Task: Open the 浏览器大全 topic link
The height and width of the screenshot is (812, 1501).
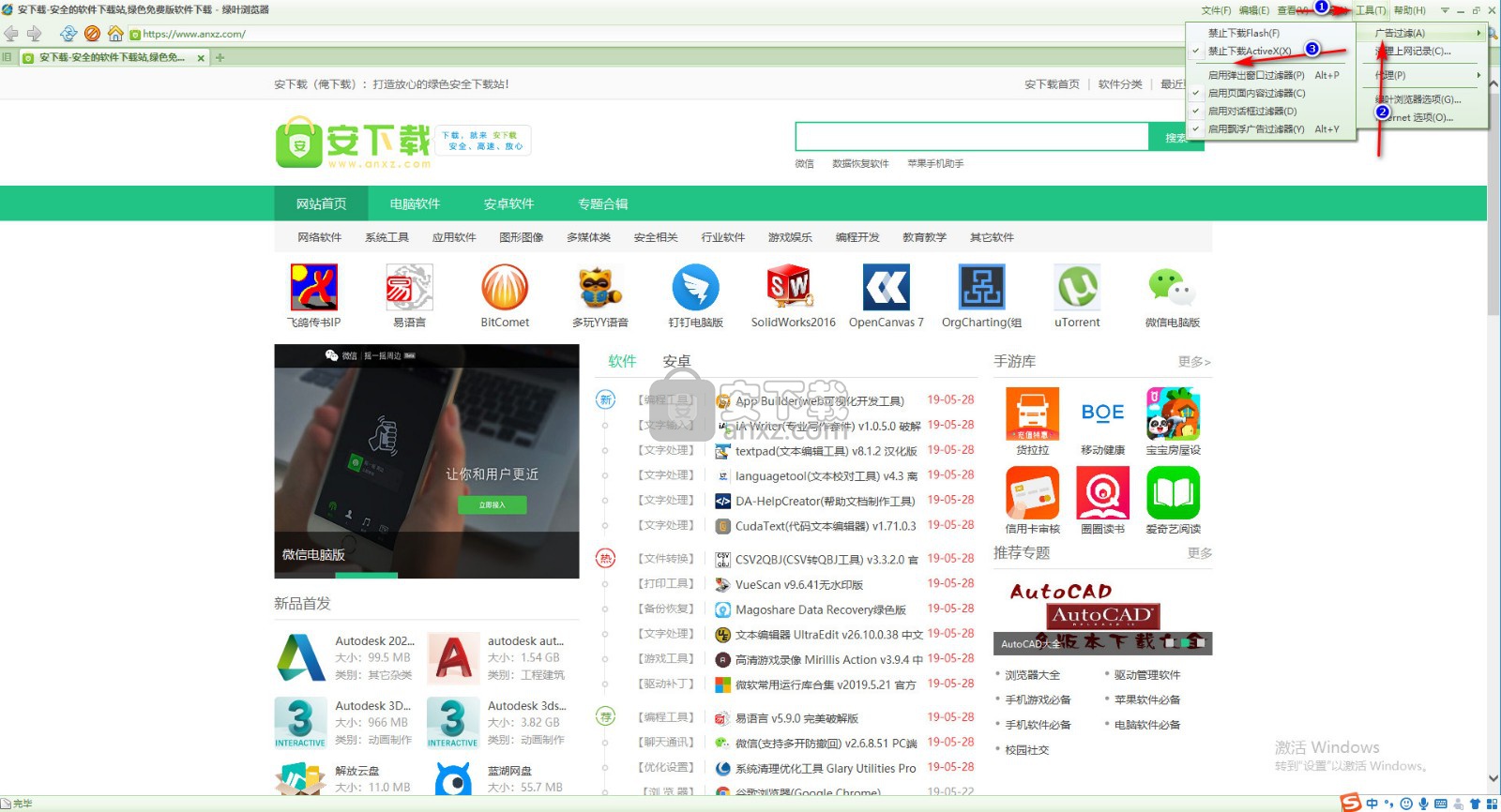Action: click(x=1032, y=675)
